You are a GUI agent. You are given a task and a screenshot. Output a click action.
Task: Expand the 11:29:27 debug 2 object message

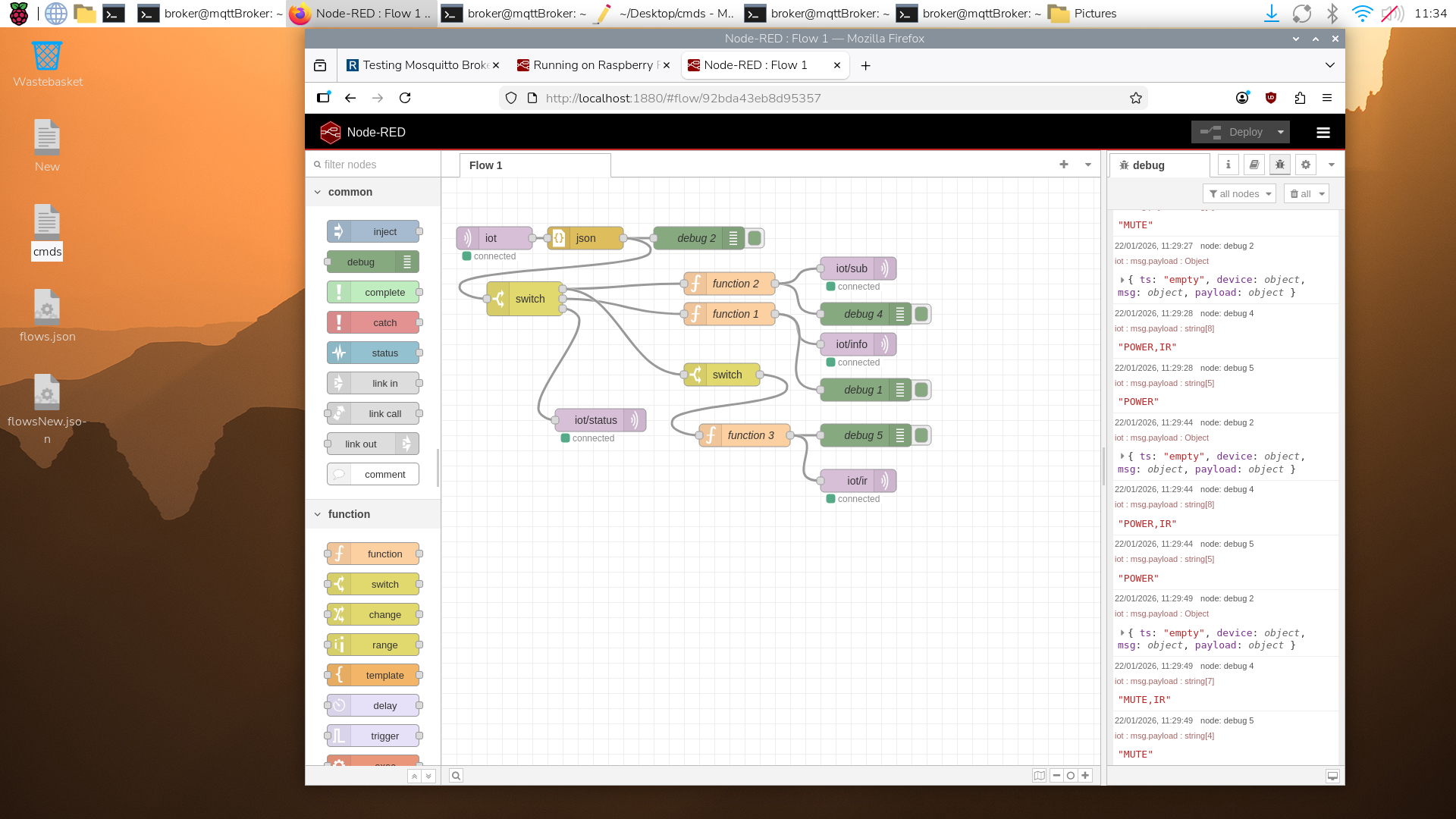1122,280
